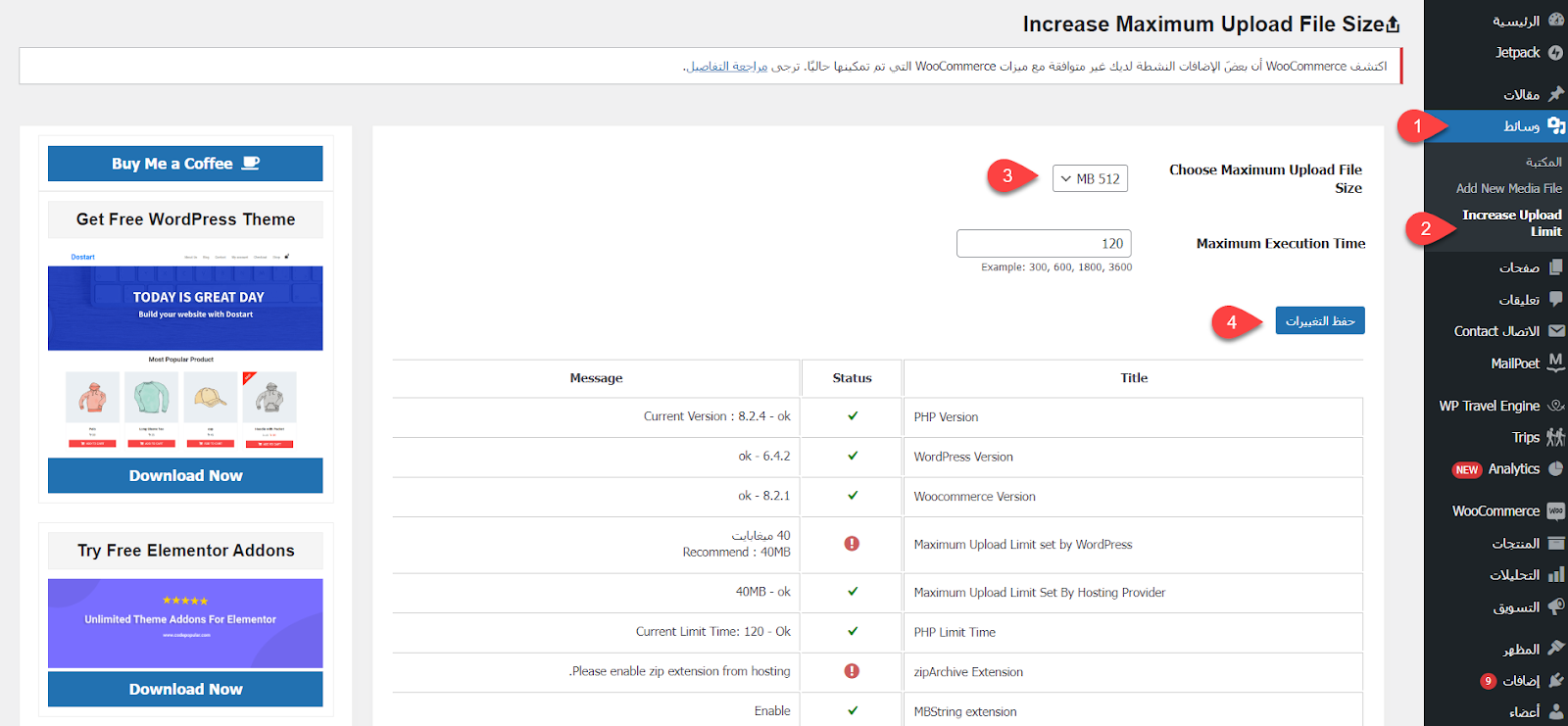Click the Analytics pie chart icon
The height and width of the screenshot is (726, 1568).
tap(1555, 469)
